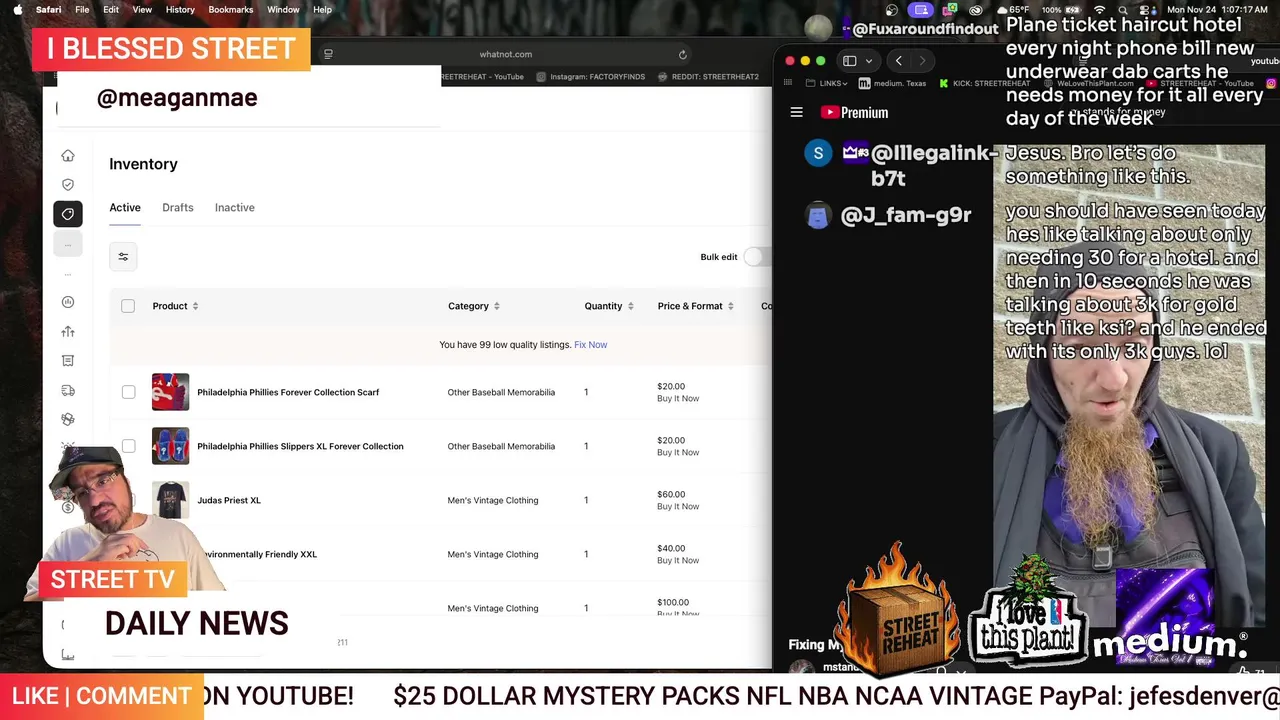Click the shipping truck sidebar icon
This screenshot has width=1280, height=720.
[x=68, y=391]
